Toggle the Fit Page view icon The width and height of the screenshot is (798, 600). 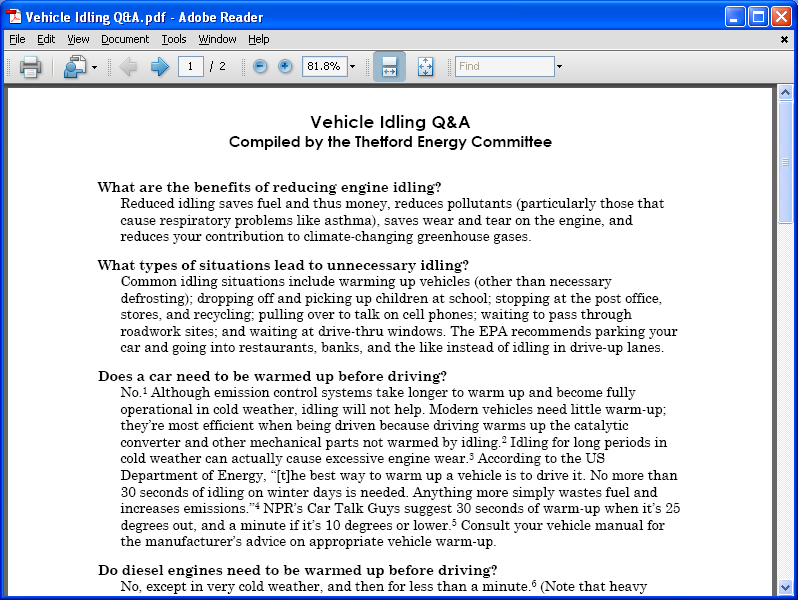tap(425, 67)
